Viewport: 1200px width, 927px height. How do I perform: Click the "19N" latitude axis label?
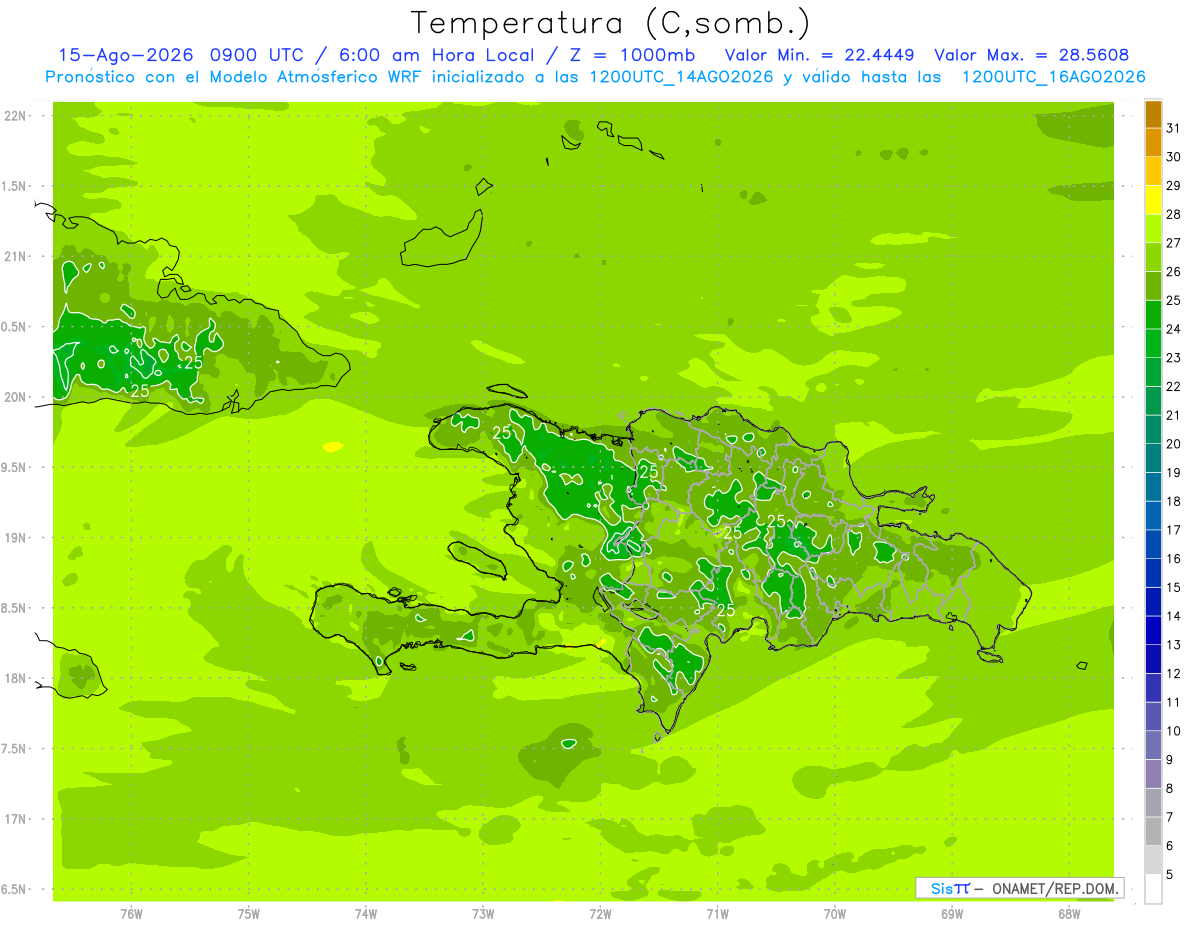tap(15, 538)
